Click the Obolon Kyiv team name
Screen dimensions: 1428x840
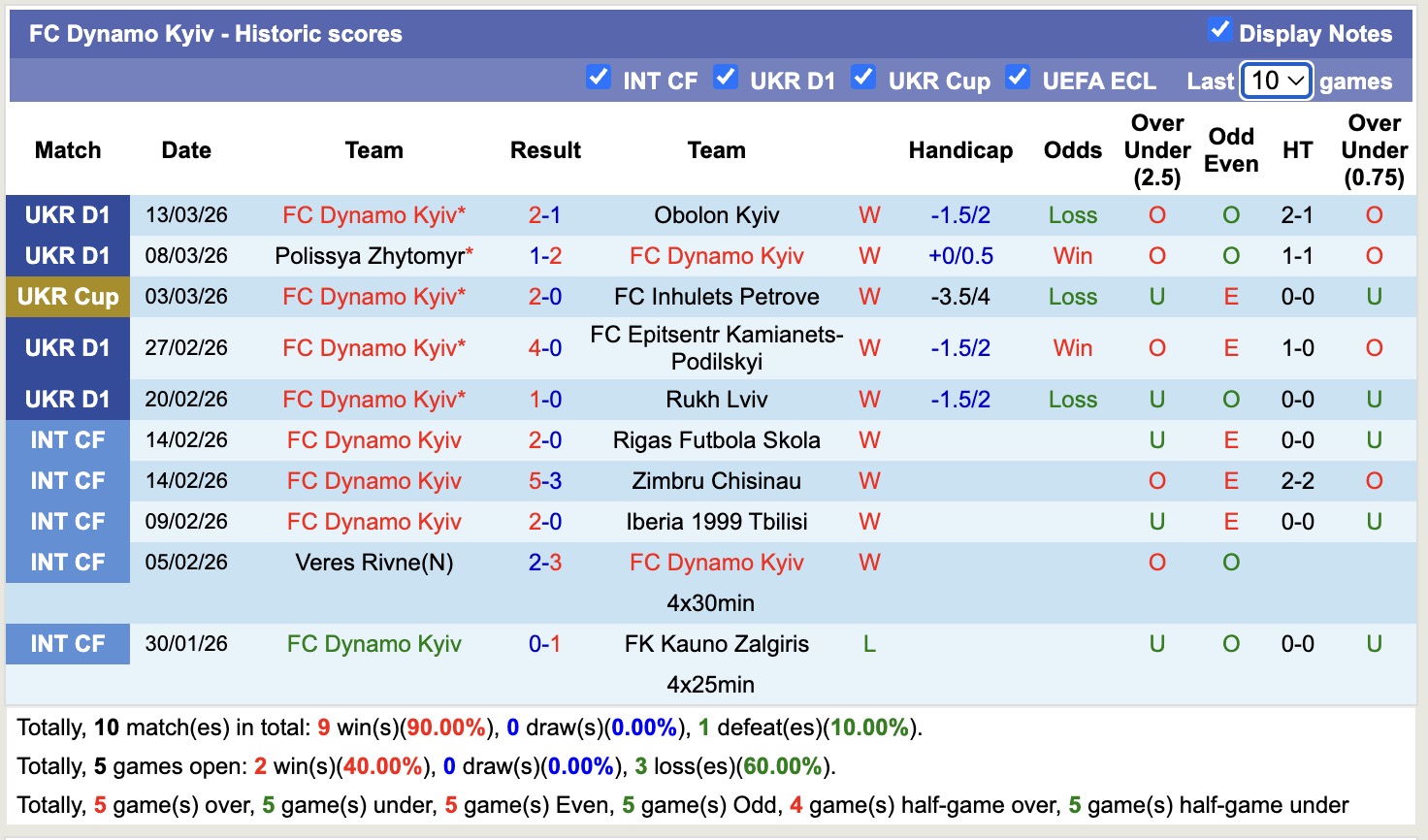(x=716, y=214)
